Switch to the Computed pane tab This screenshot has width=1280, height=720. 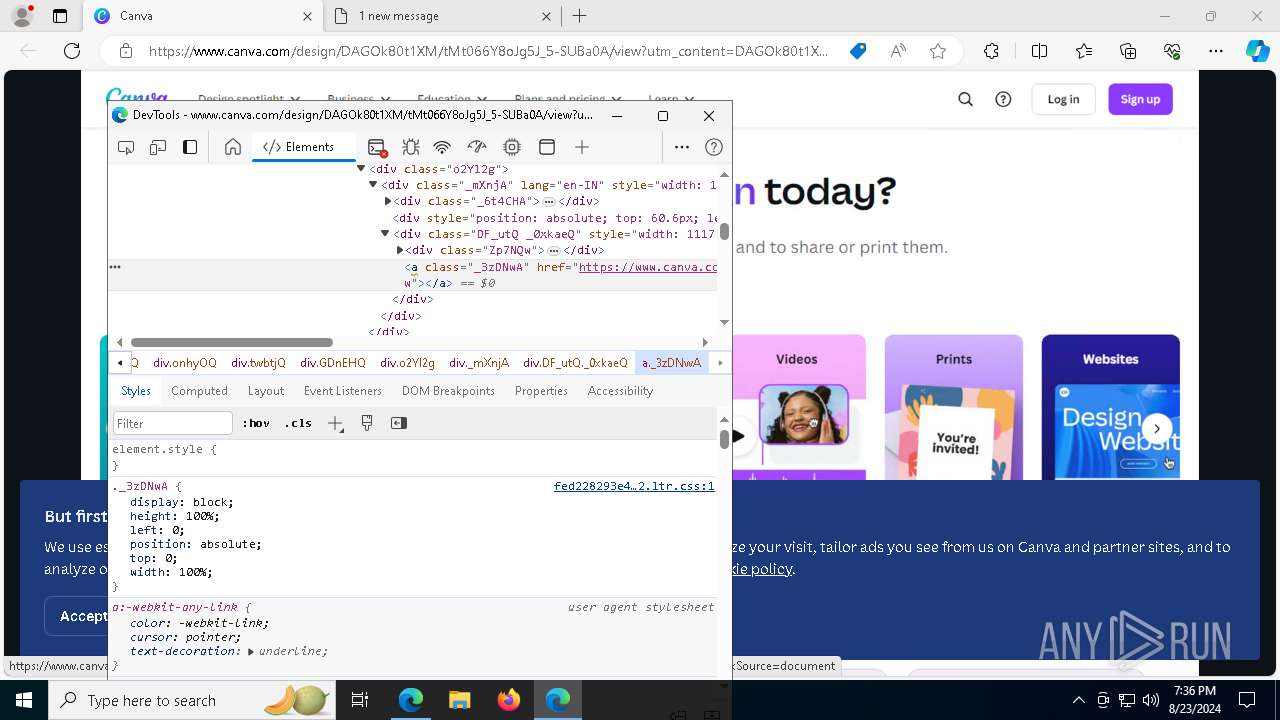point(199,391)
